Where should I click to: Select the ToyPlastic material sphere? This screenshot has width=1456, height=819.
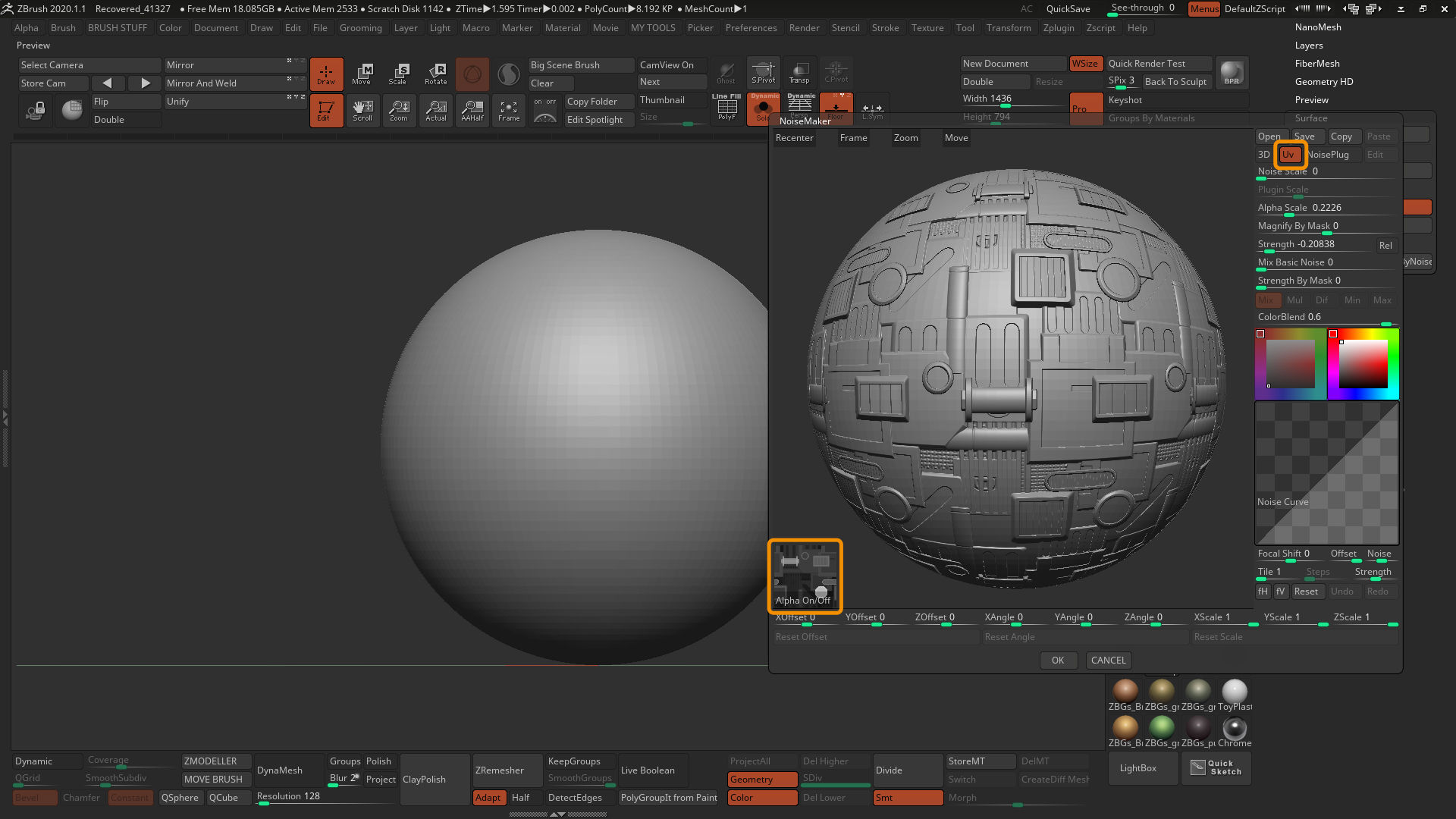[1235, 692]
